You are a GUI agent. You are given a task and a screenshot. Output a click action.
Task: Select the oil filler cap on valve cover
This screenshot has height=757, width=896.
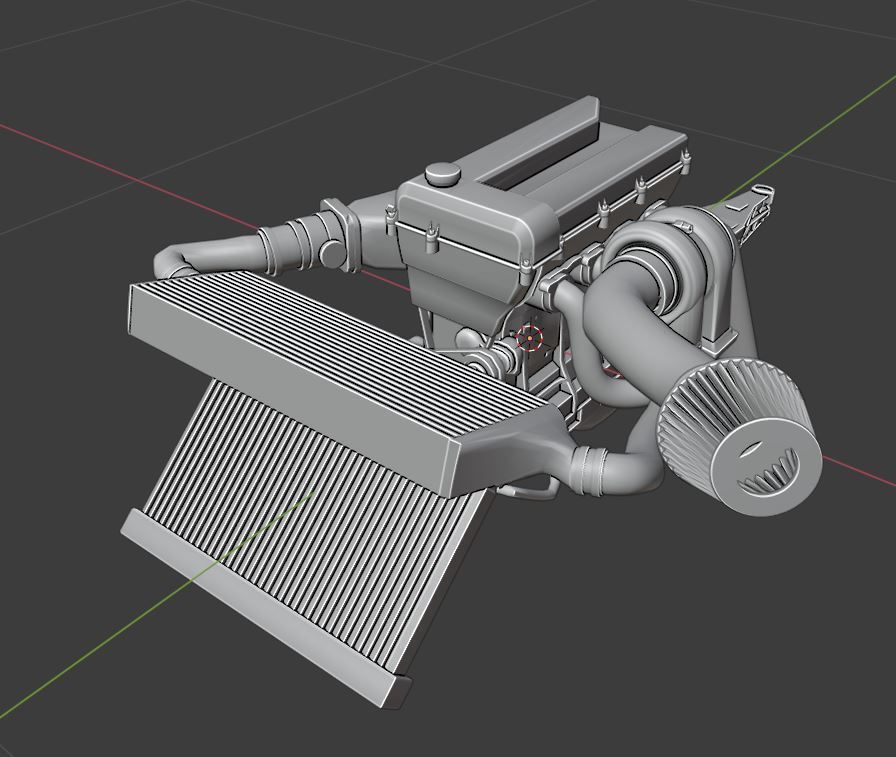coord(442,174)
